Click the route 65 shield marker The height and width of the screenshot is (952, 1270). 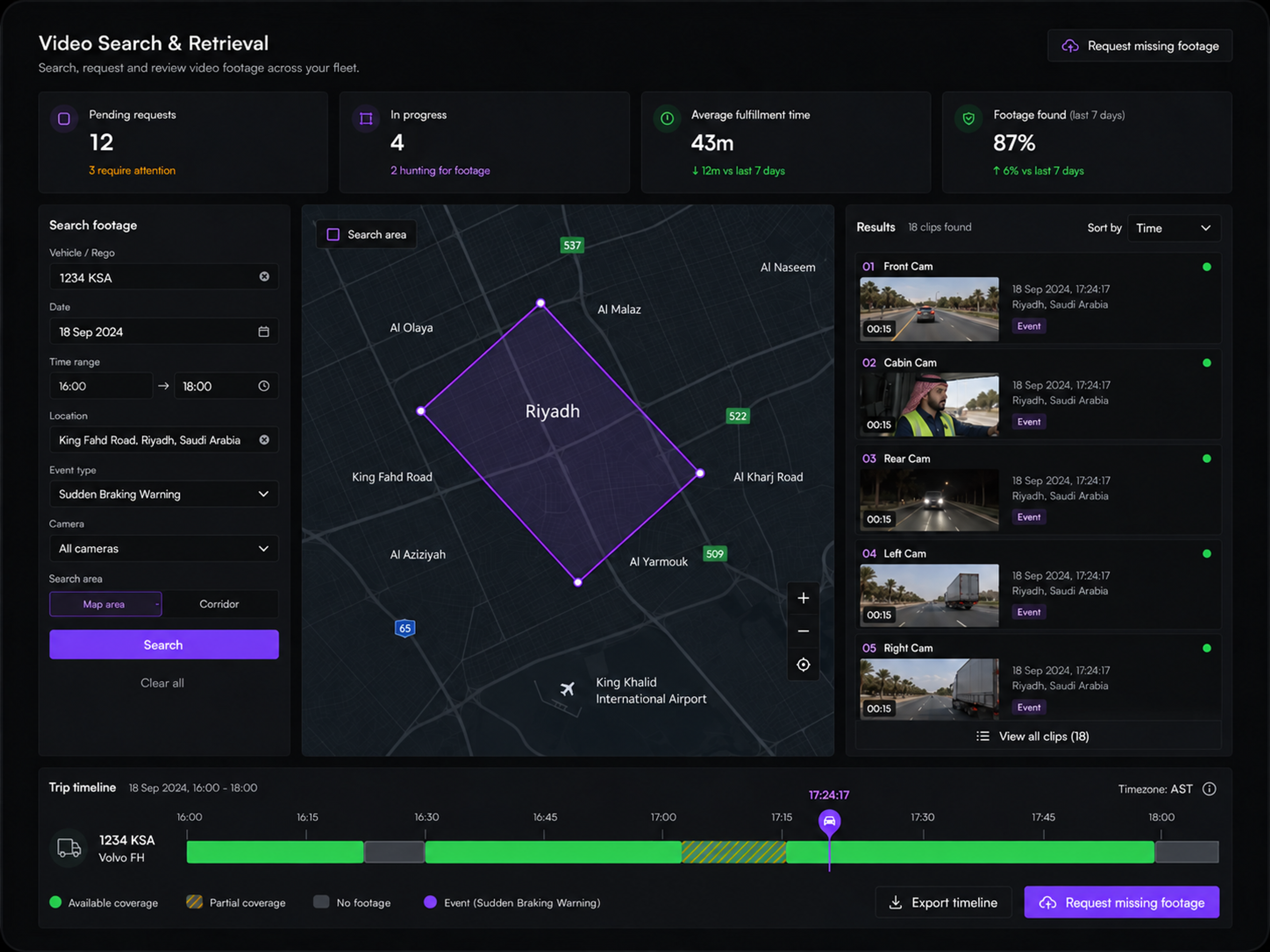405,628
